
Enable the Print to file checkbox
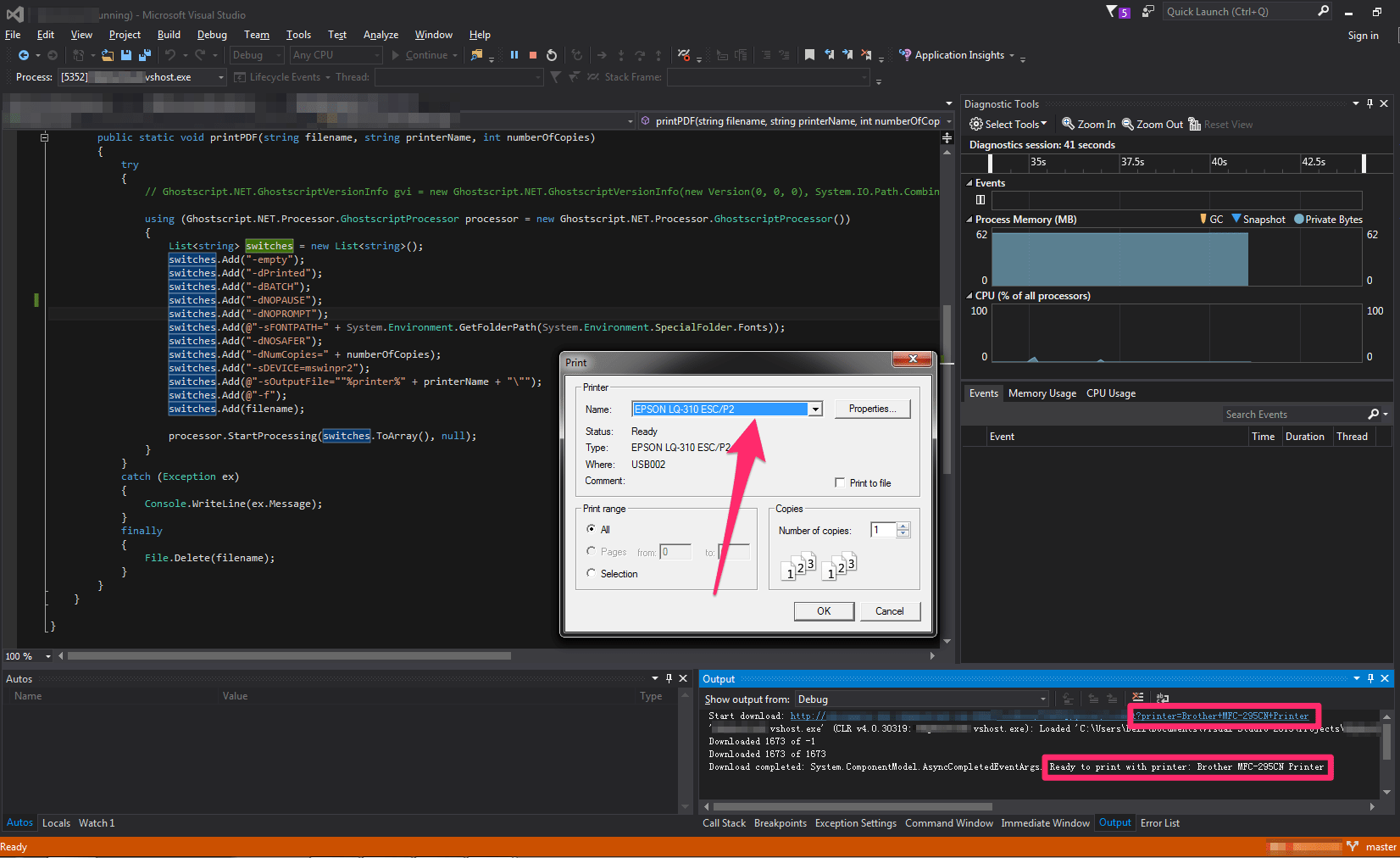840,482
